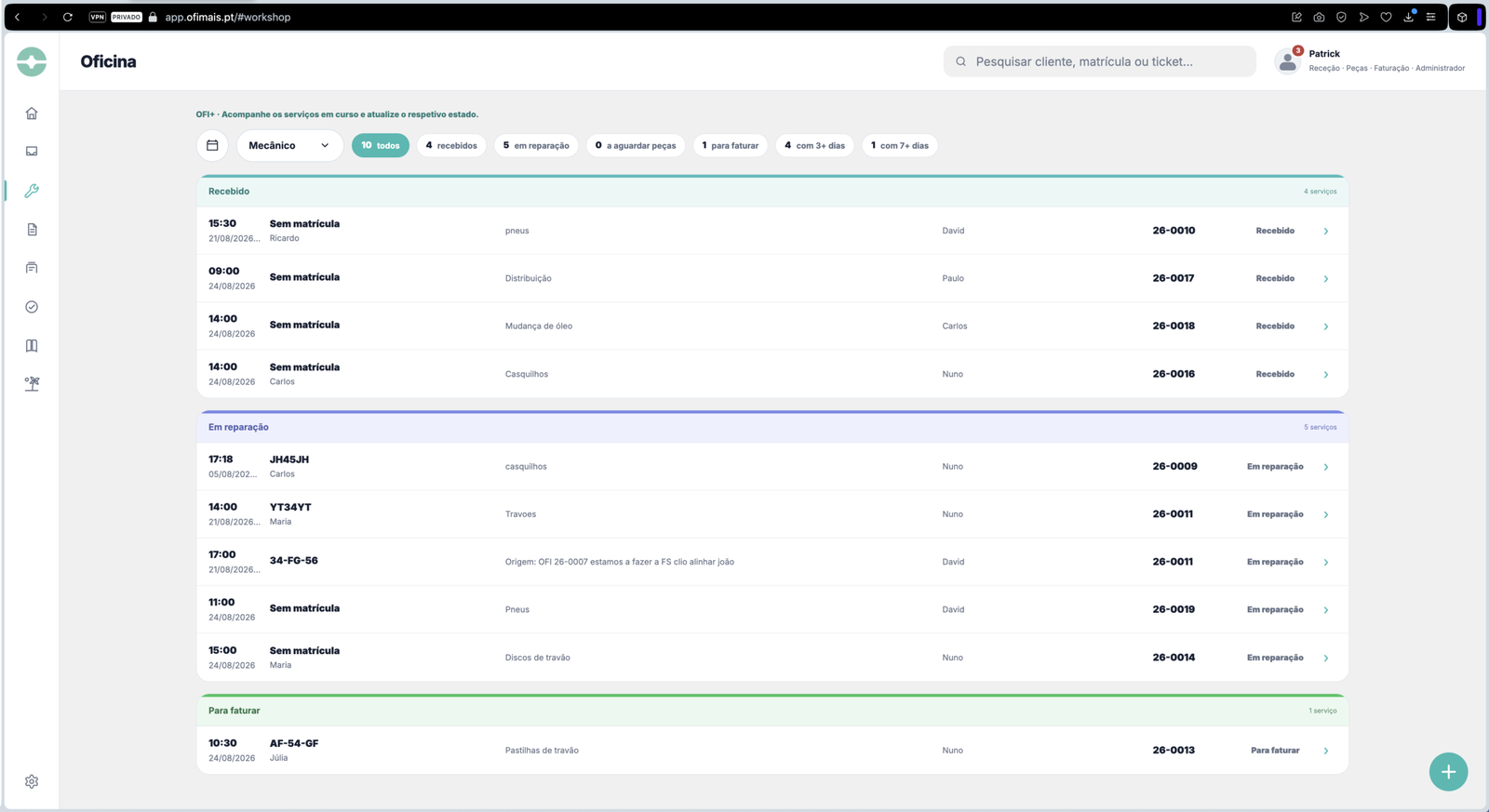Open the inbox tray sidebar icon

pyautogui.click(x=32, y=152)
